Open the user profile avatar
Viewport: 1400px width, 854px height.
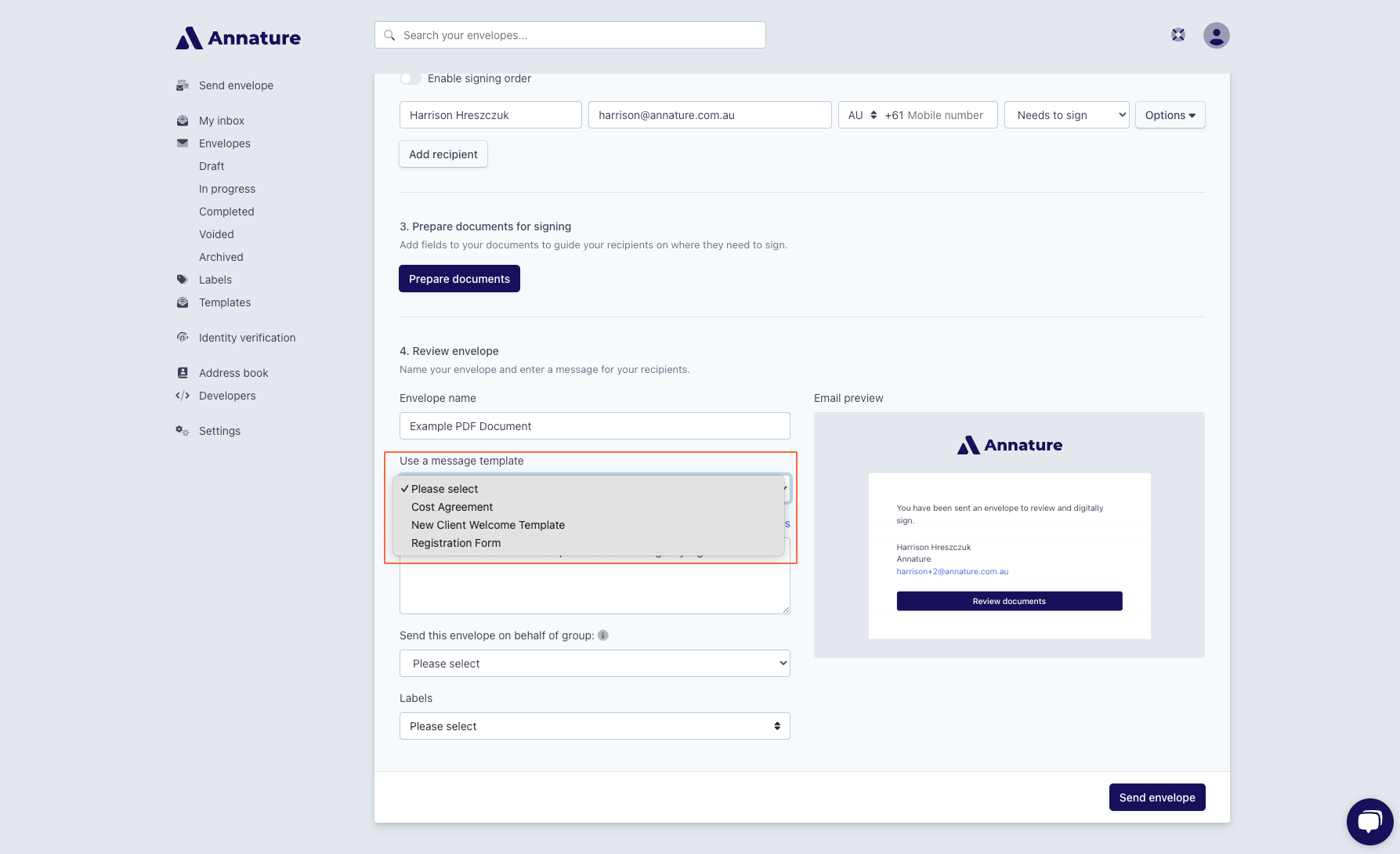[1217, 35]
